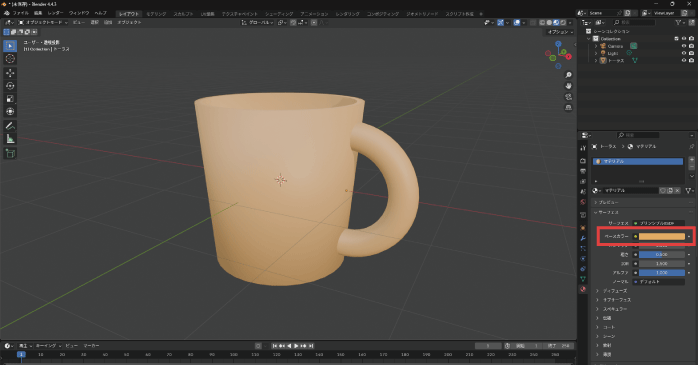
Task: Toggle fake user shield on material
Action: pyautogui.click(x=662, y=191)
